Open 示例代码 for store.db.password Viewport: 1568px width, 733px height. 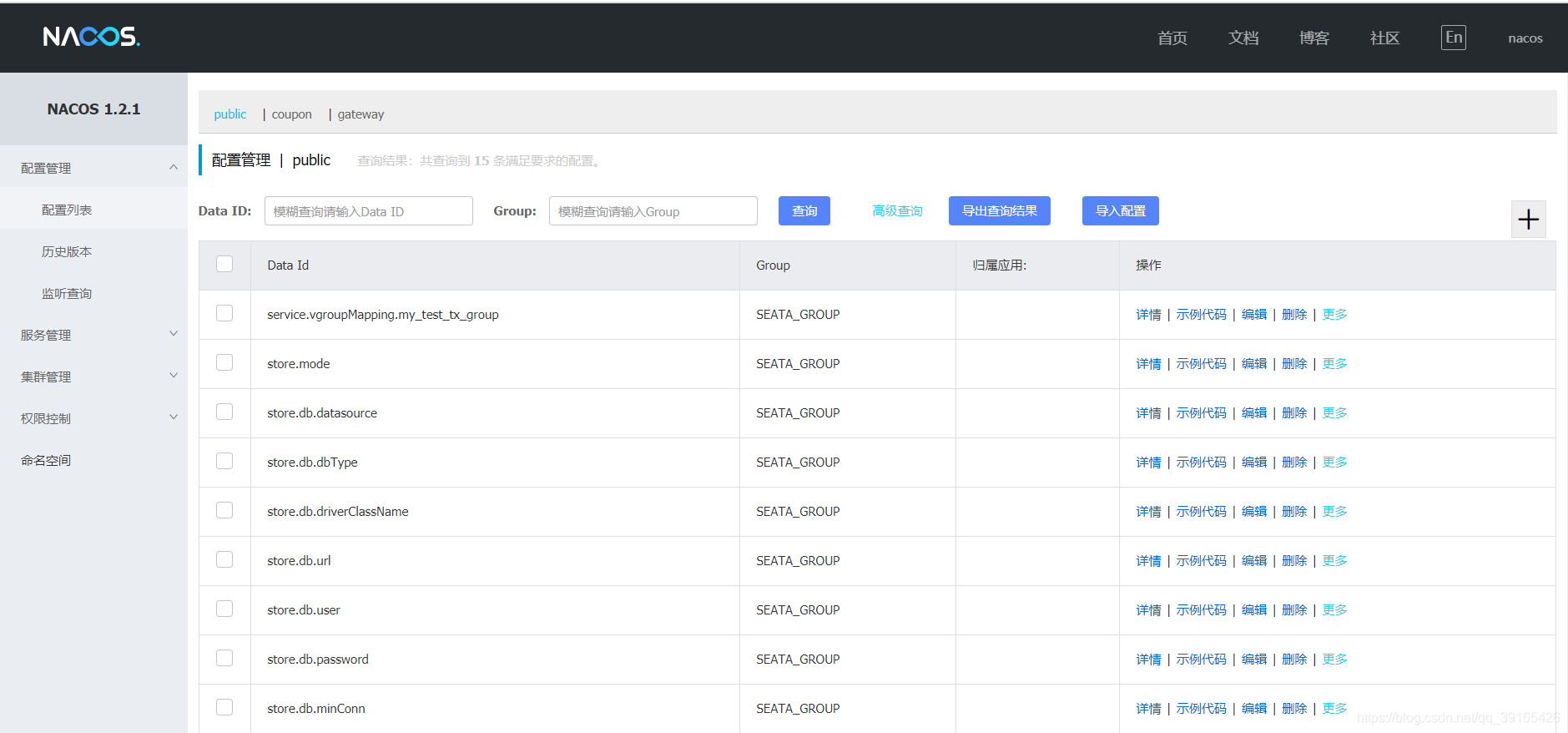point(1202,660)
